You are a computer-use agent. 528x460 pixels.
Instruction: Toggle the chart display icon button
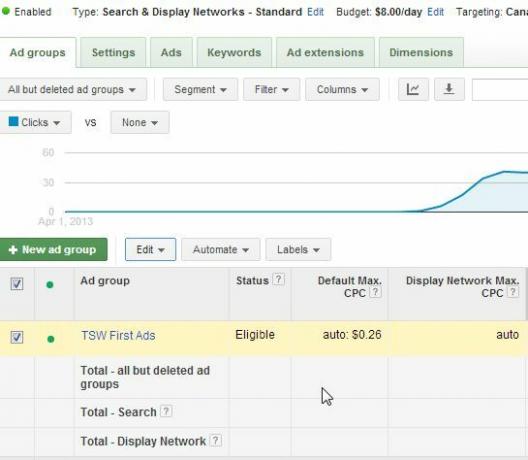click(x=413, y=90)
